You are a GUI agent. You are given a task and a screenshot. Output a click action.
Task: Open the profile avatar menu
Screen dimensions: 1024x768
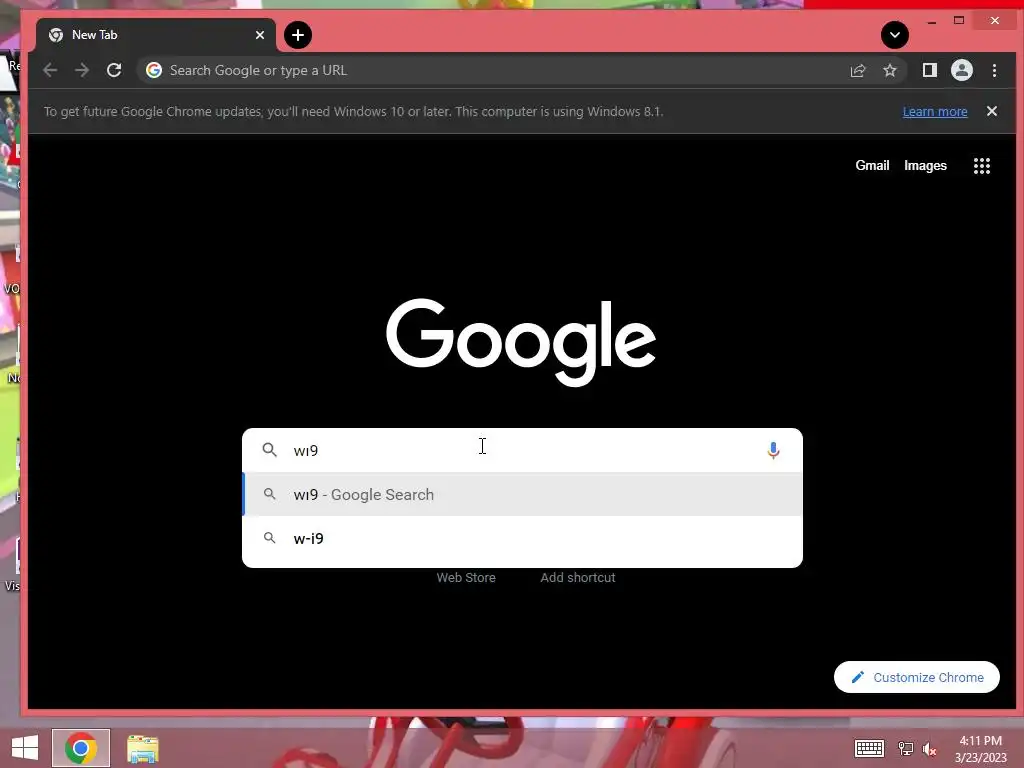coord(962,71)
